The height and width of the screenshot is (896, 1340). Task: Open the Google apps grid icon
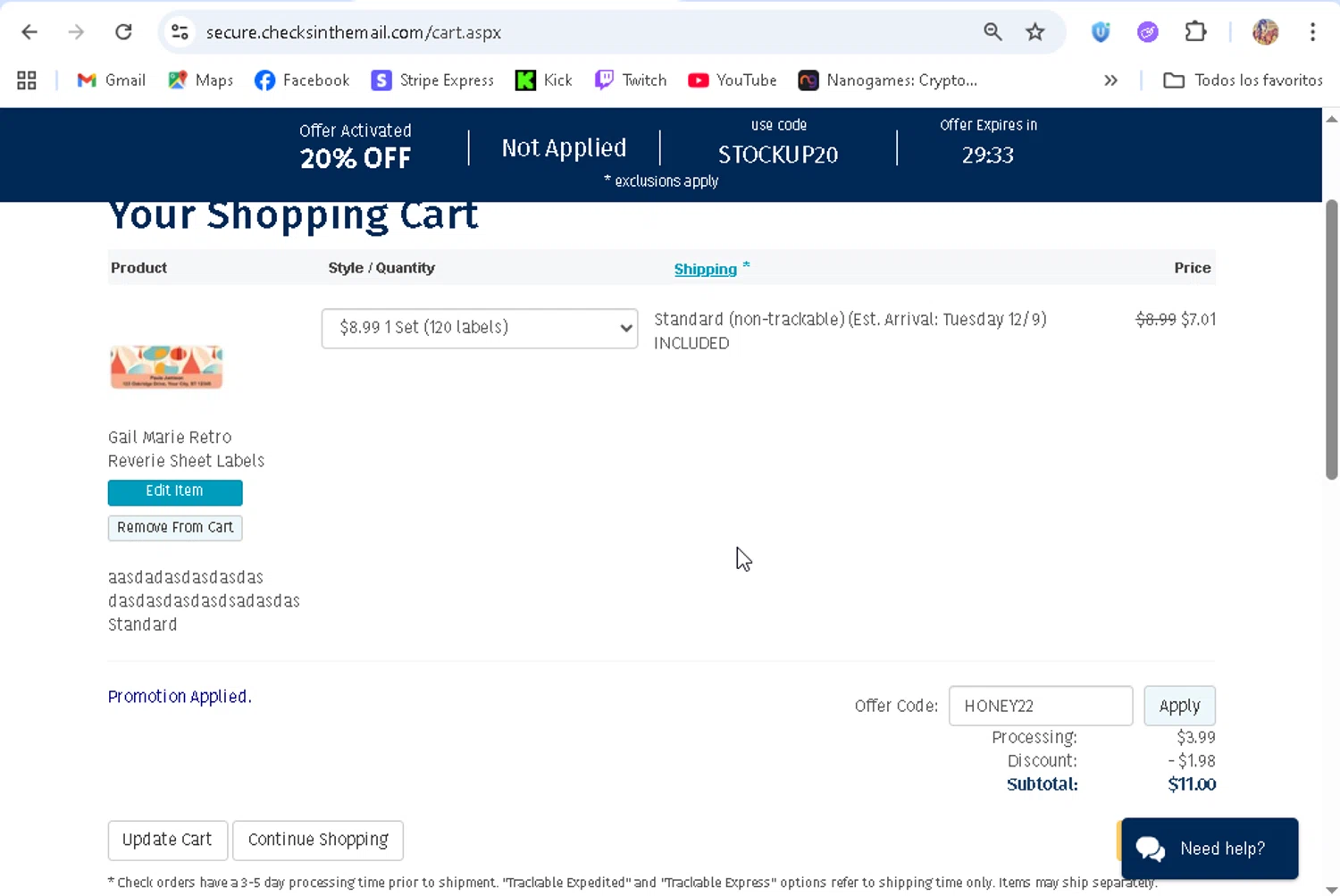tap(27, 80)
